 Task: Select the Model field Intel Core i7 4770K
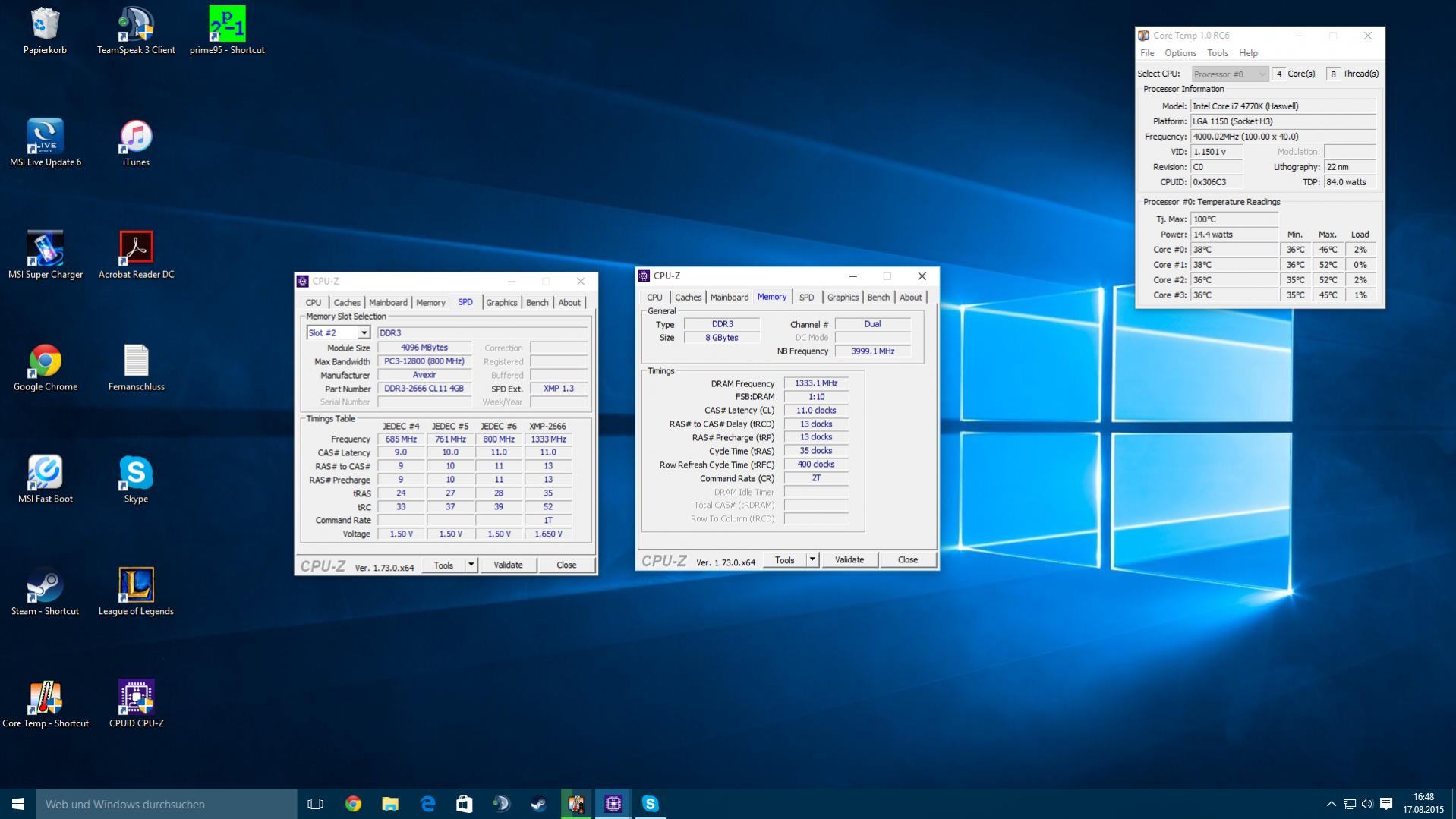[1283, 106]
